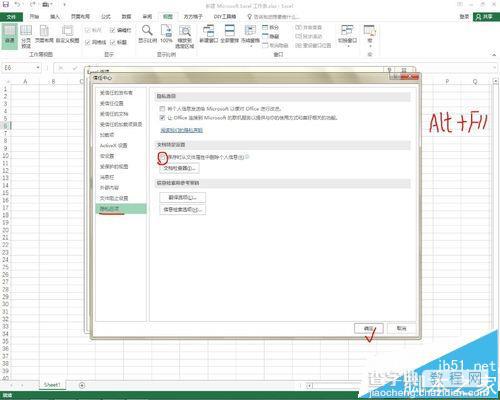500x400 pixels.
Task: Set zoom to 100% icon
Action: (166, 33)
